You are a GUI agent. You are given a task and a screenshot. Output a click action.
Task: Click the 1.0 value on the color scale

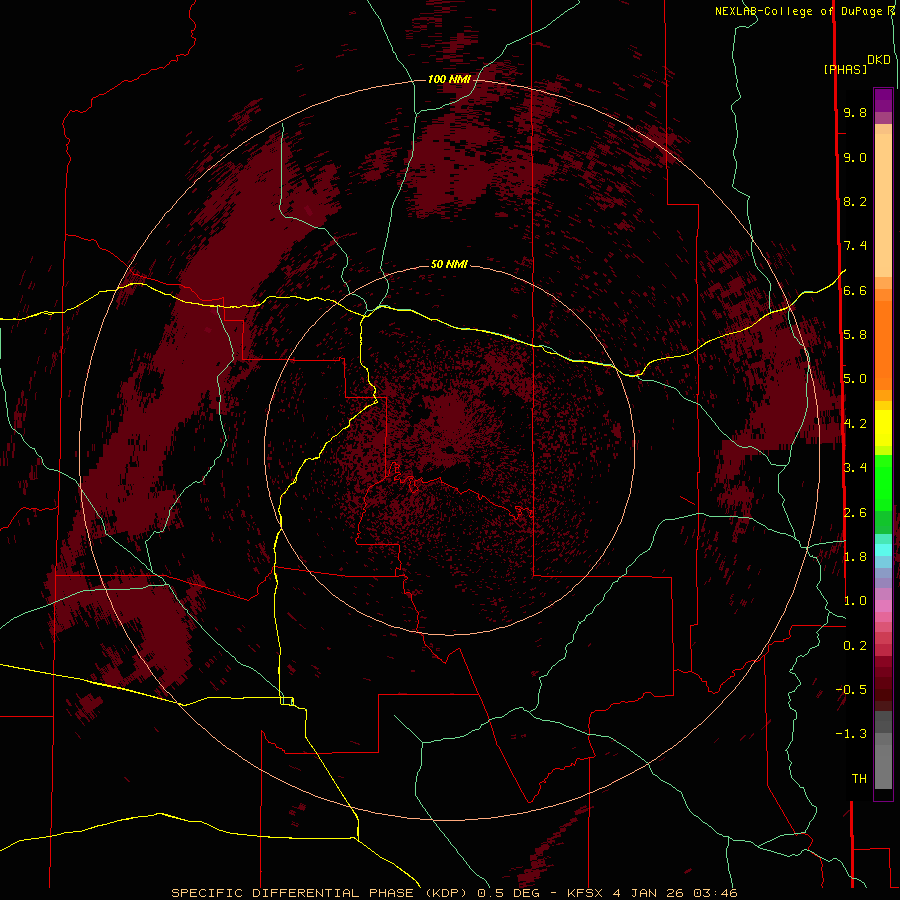[855, 600]
